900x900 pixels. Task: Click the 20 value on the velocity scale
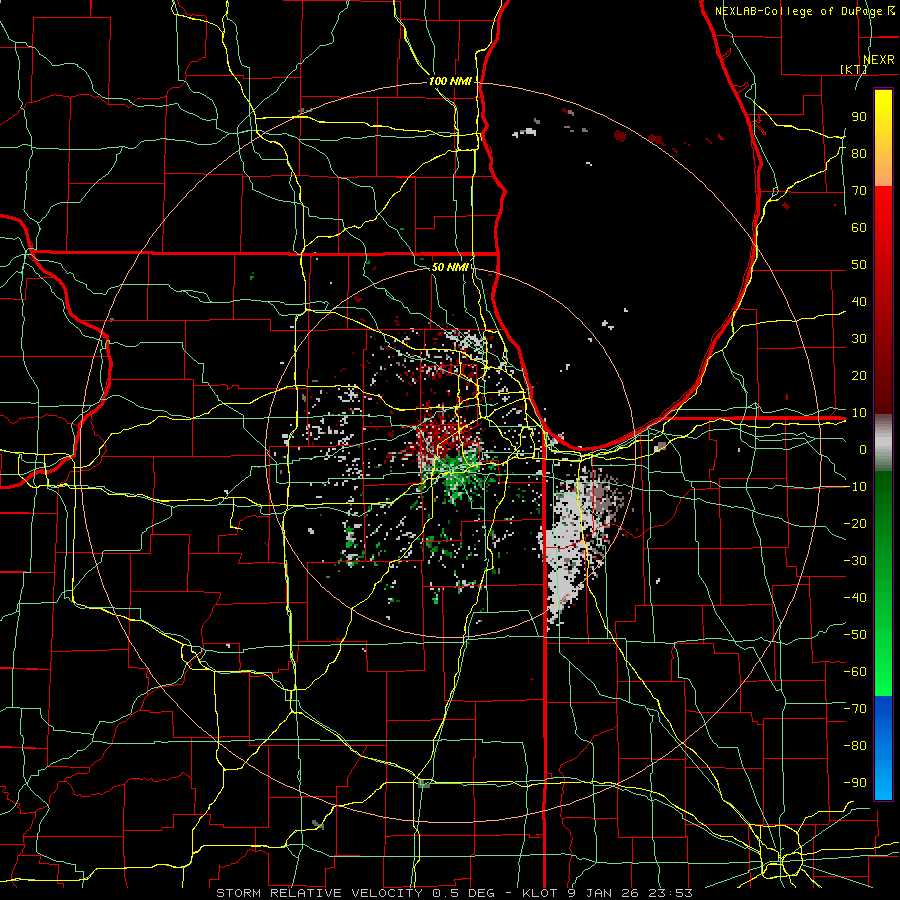[859, 376]
